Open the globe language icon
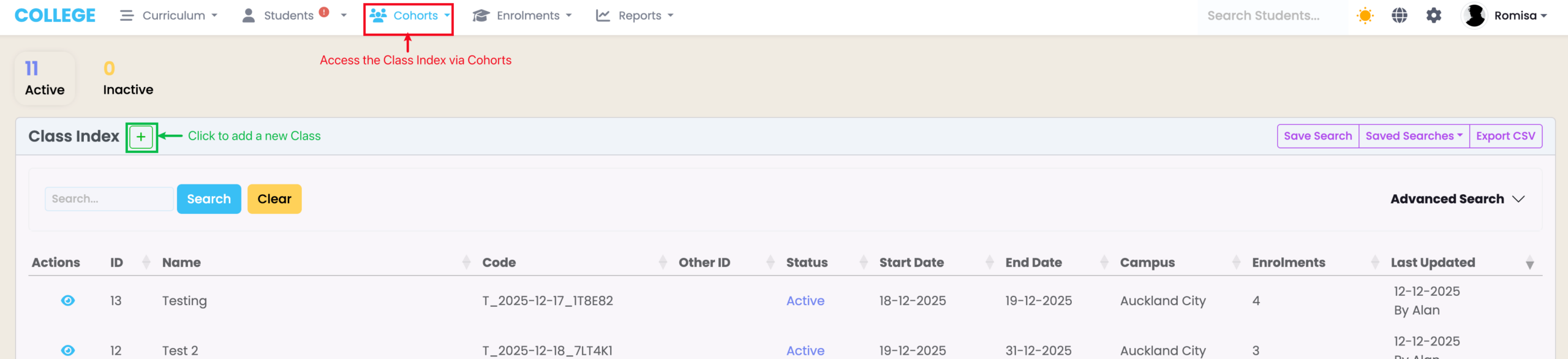The height and width of the screenshot is (359, 1568). 1400,15
